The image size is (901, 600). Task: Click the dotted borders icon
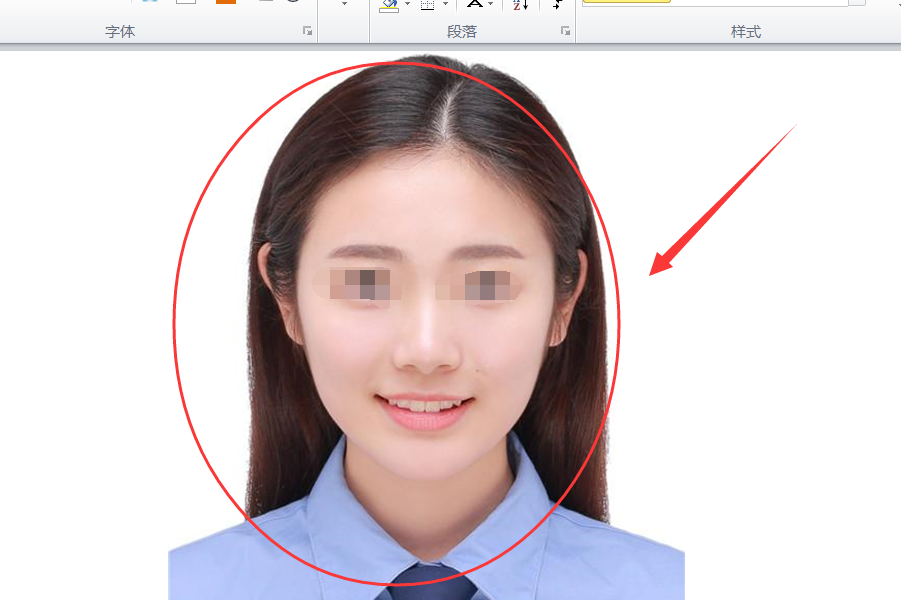click(428, 5)
